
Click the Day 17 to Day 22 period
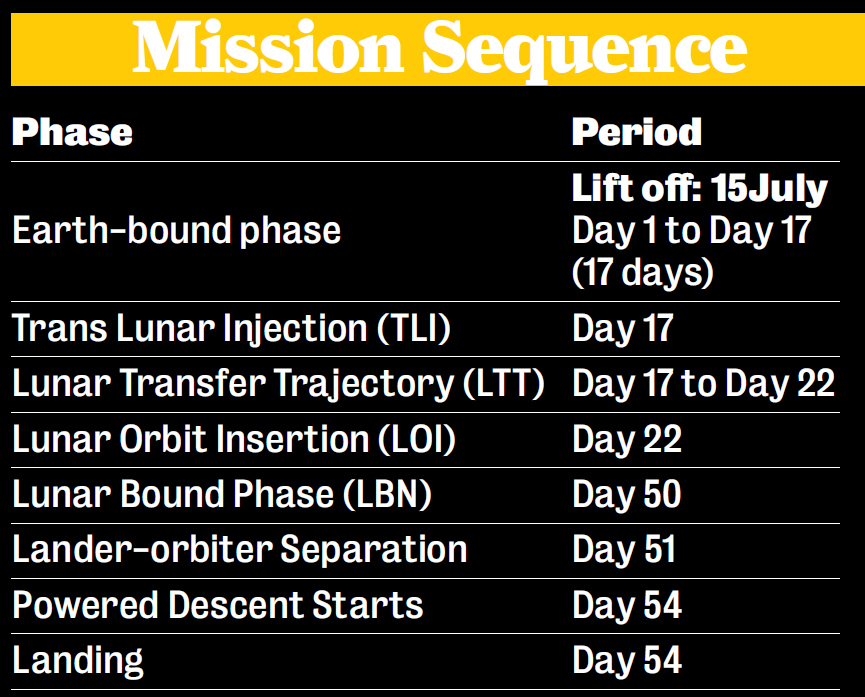click(x=703, y=384)
